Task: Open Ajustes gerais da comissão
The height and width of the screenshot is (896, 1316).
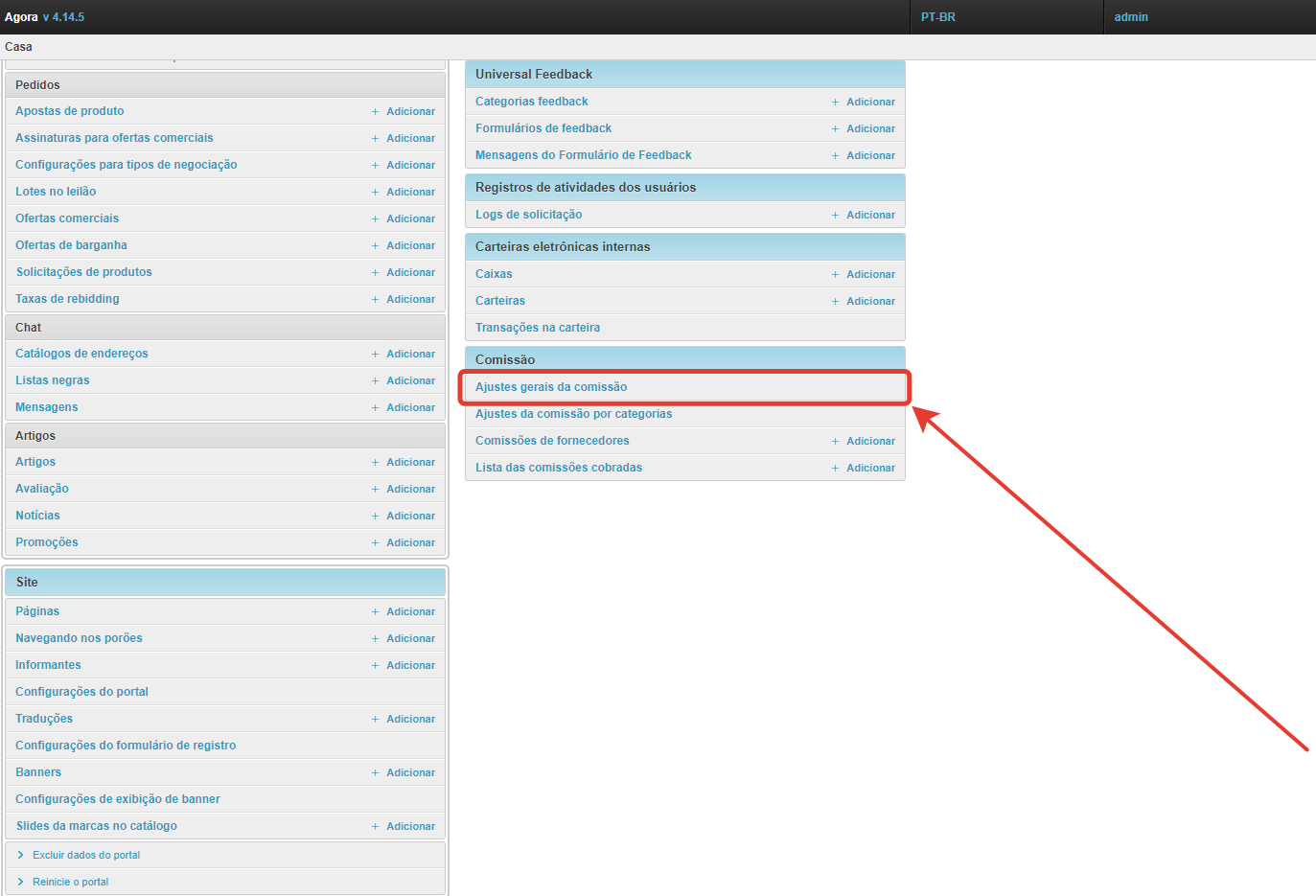Action: click(551, 387)
